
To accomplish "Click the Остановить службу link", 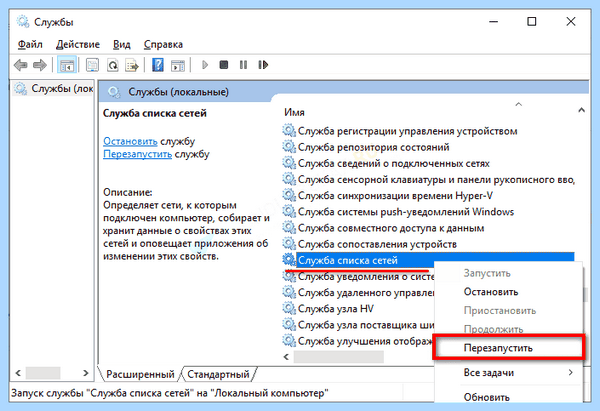I will [x=130, y=141].
